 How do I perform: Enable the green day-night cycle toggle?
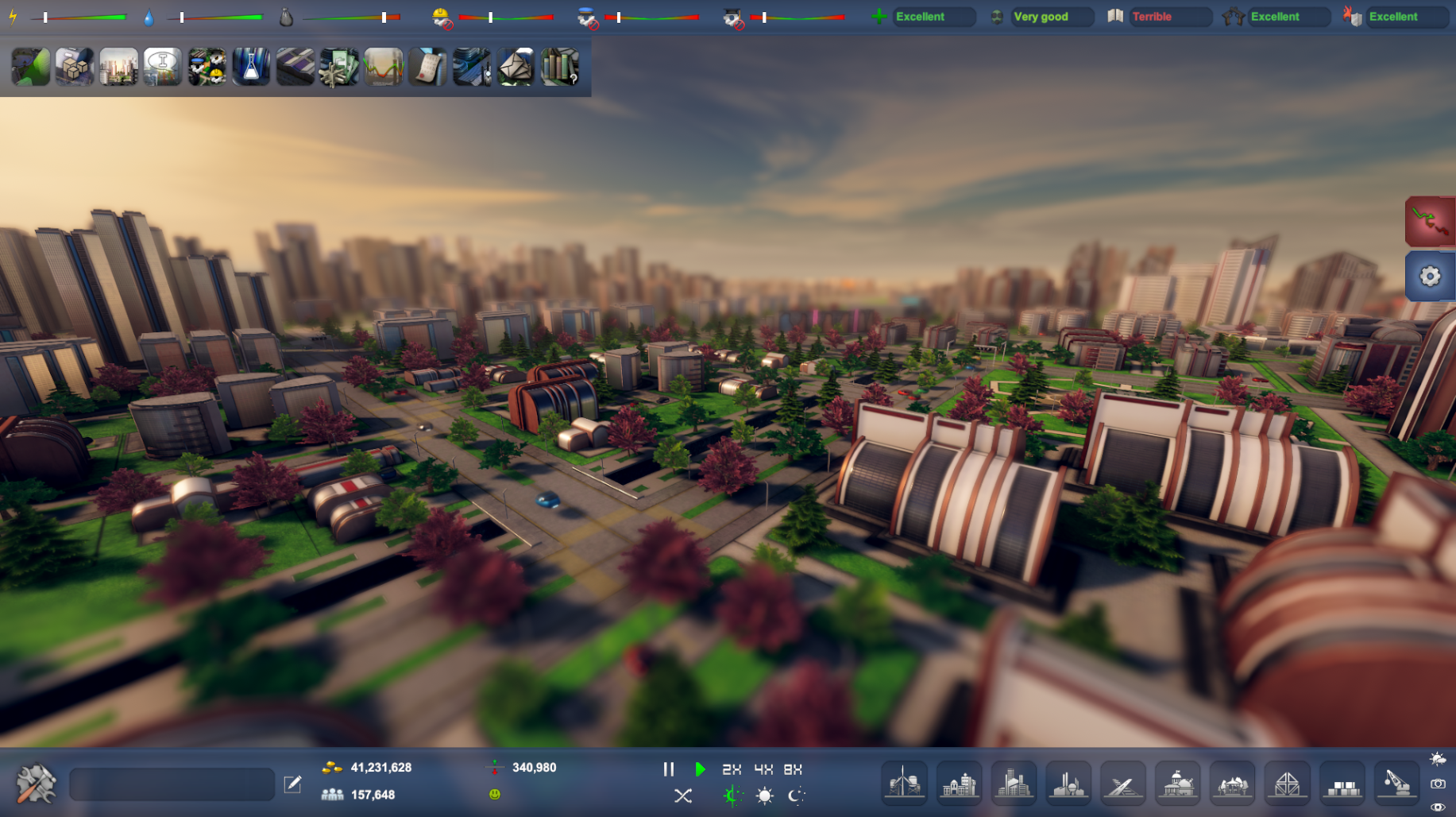732,796
